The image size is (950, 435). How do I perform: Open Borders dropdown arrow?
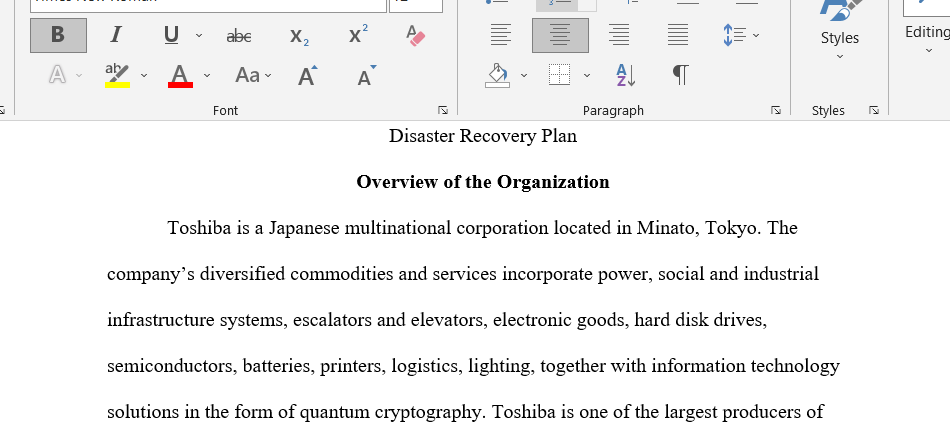coord(587,76)
